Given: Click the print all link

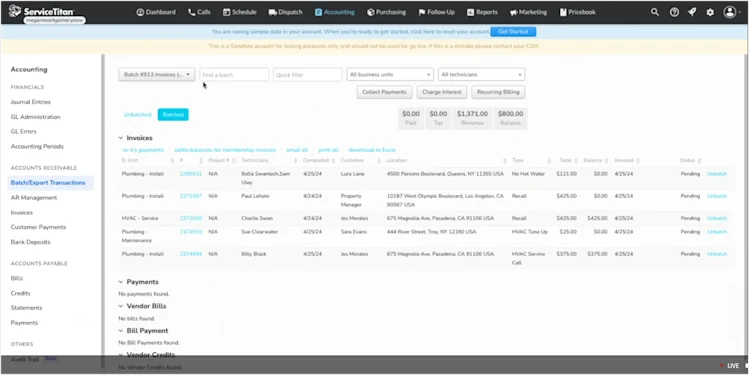Looking at the screenshot, I should pos(328,150).
